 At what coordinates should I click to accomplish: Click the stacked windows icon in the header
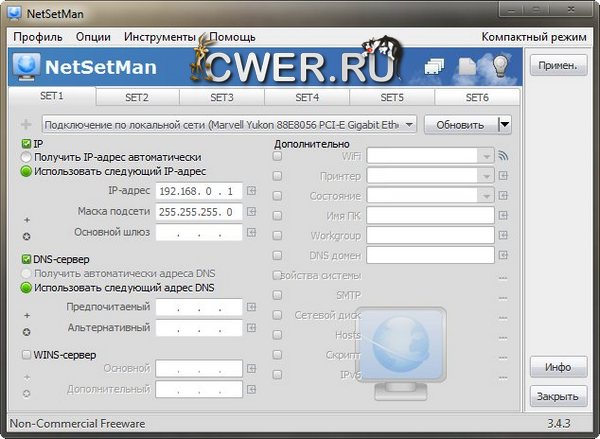434,67
